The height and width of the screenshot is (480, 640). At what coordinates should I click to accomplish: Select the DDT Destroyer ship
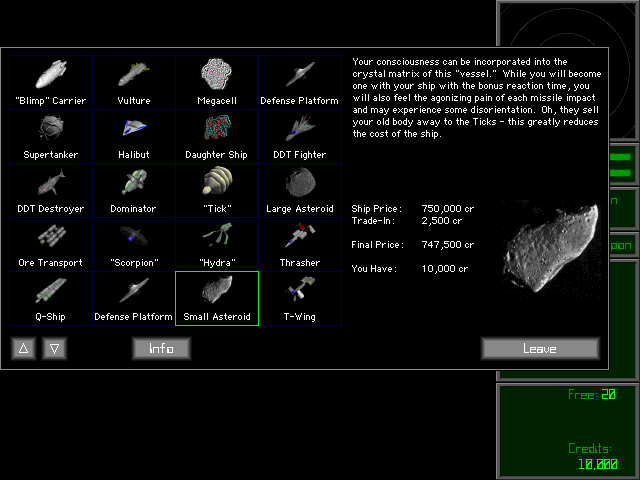pos(51,190)
